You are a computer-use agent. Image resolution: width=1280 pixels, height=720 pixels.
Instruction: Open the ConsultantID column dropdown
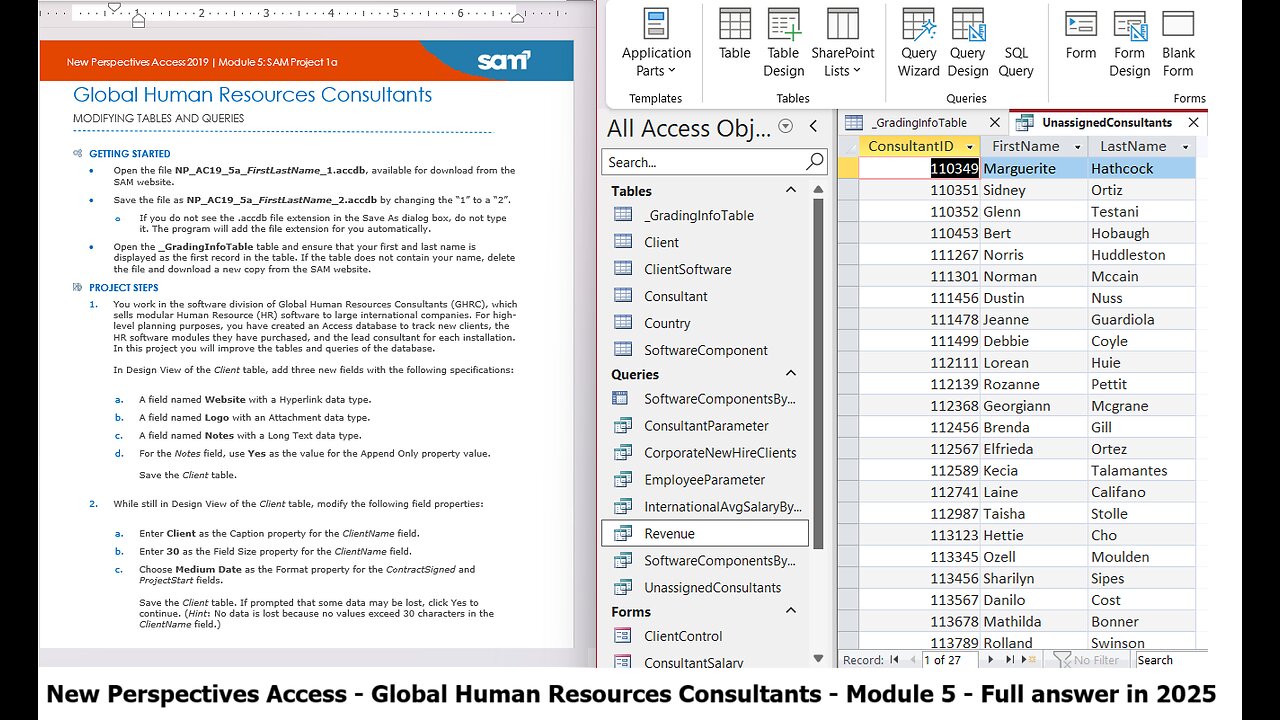click(x=969, y=147)
